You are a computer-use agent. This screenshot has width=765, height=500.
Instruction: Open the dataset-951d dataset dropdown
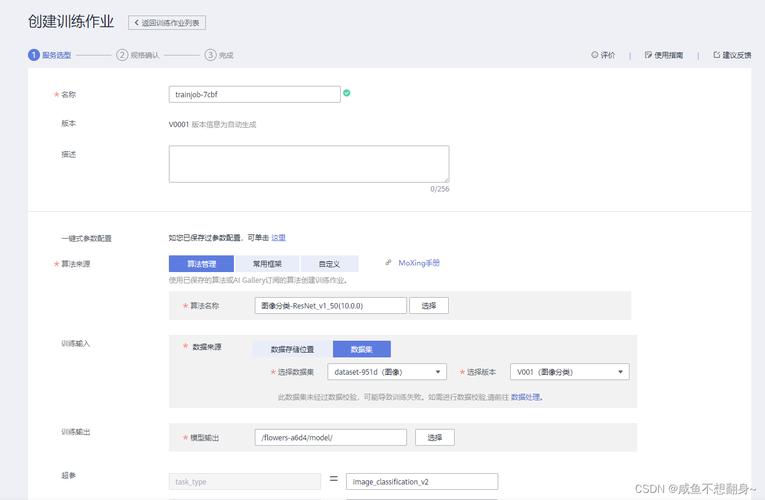pyautogui.click(x=386, y=372)
